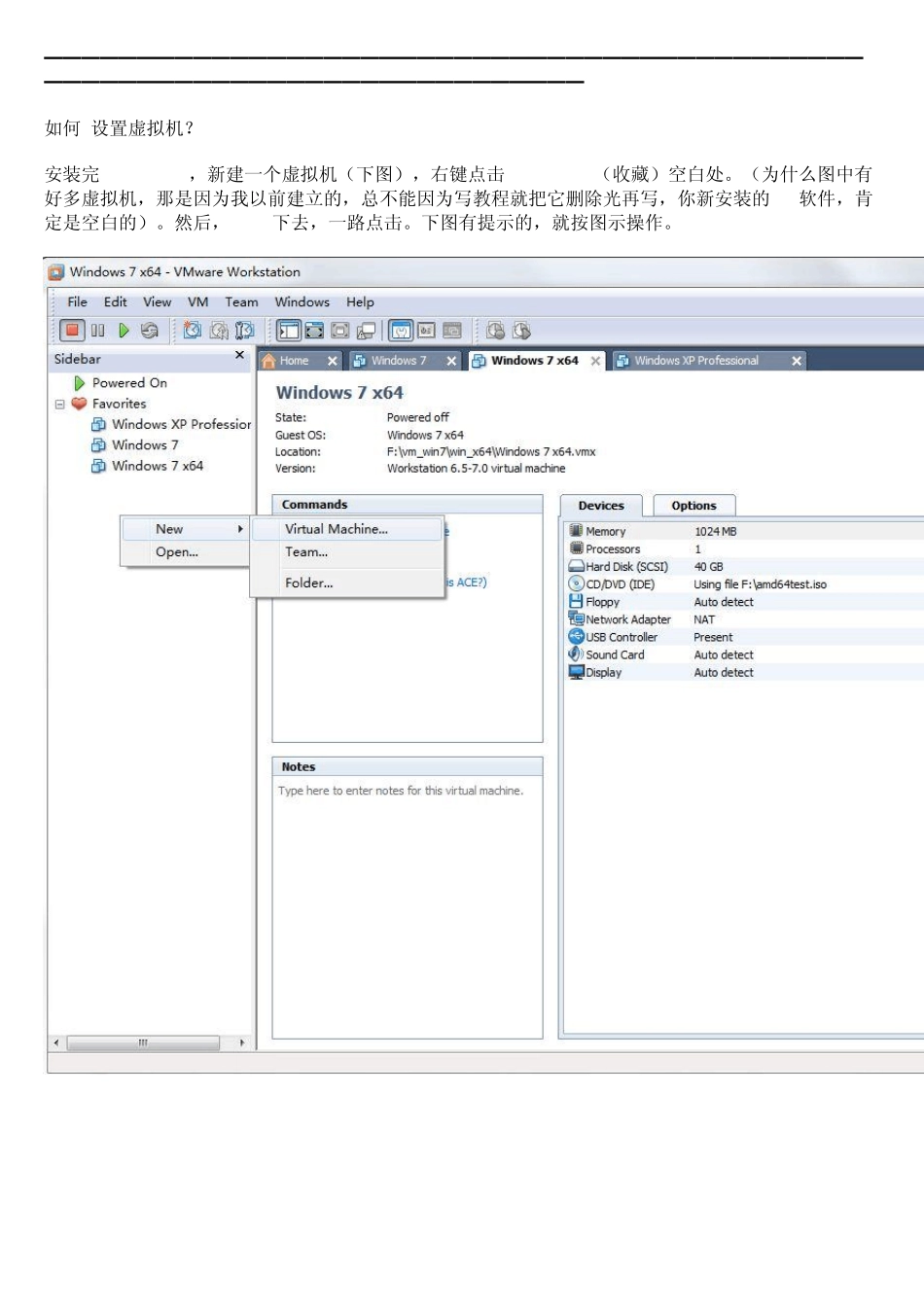
Task: Click the sidebar horizontal scrollbar thumb
Action: tap(143, 1042)
